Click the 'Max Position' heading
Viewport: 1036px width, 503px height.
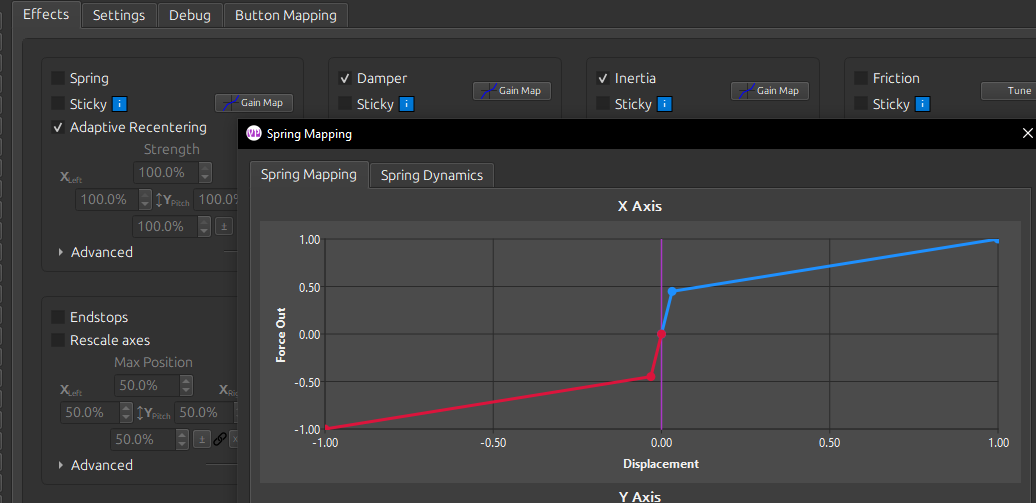[x=153, y=362]
